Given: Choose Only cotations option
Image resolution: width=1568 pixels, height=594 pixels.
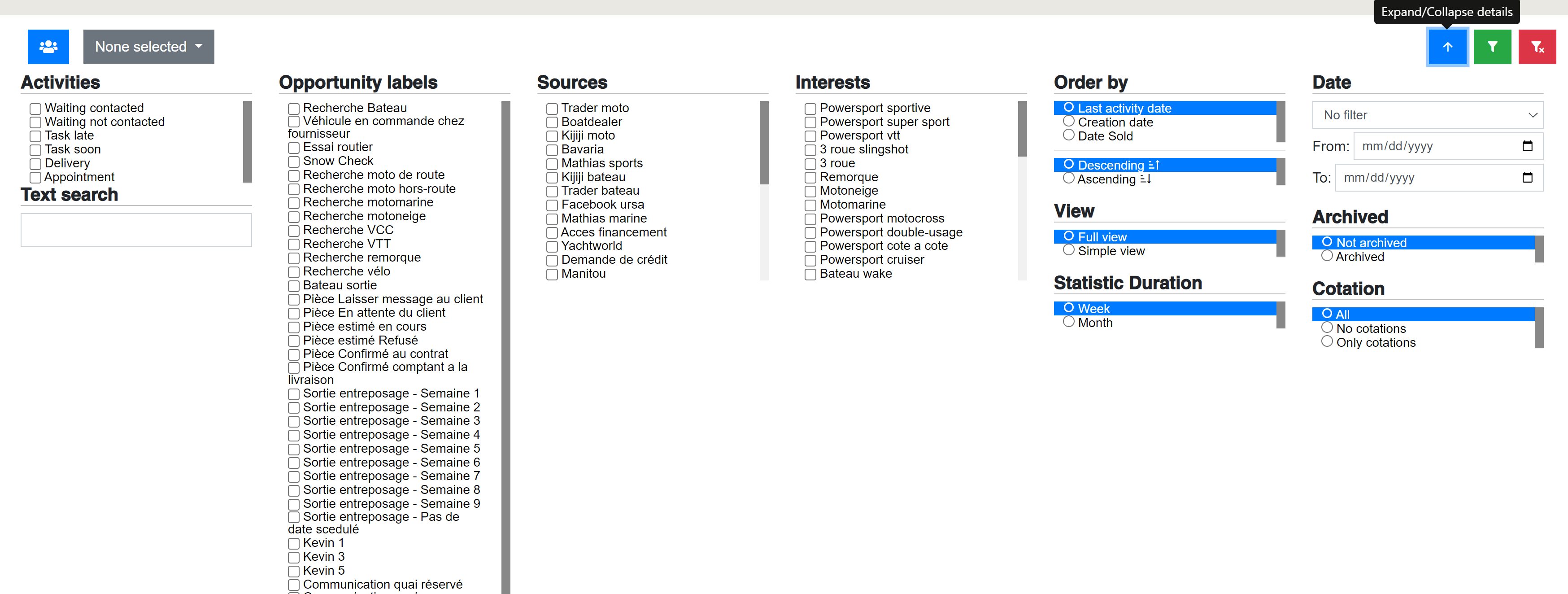Looking at the screenshot, I should pos(1327,341).
